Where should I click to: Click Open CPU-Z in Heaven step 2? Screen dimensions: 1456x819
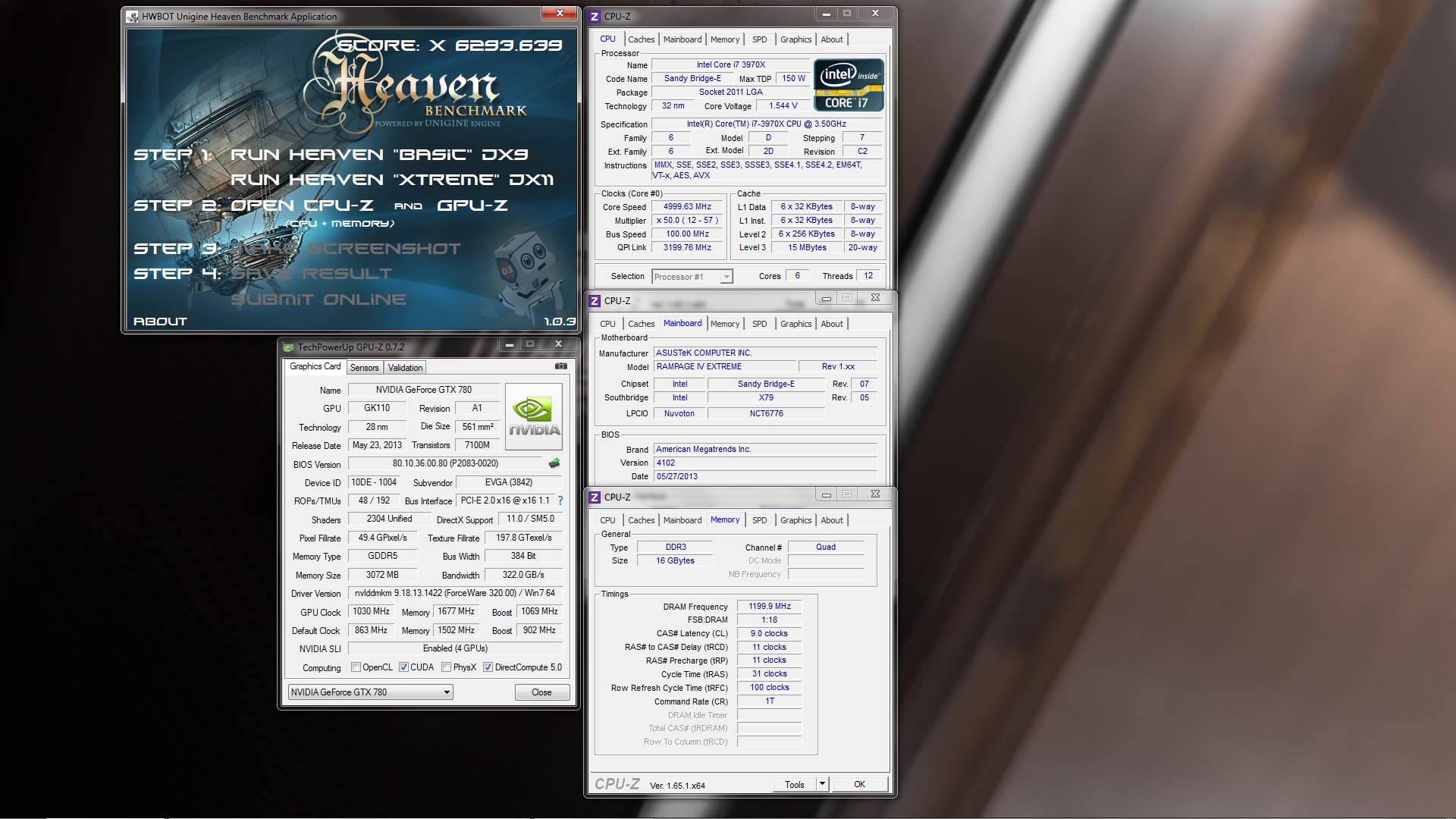[302, 206]
